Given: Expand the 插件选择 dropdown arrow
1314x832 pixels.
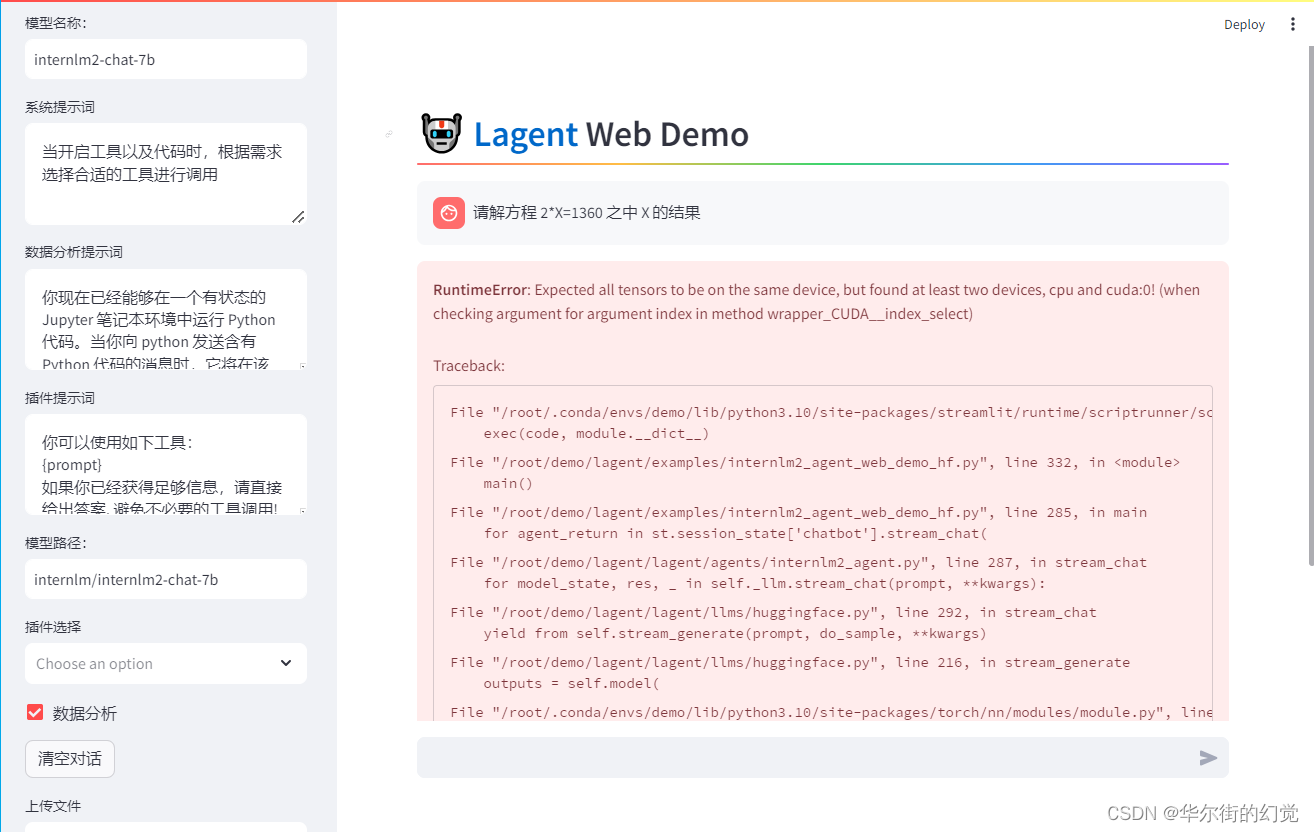Looking at the screenshot, I should pos(286,663).
